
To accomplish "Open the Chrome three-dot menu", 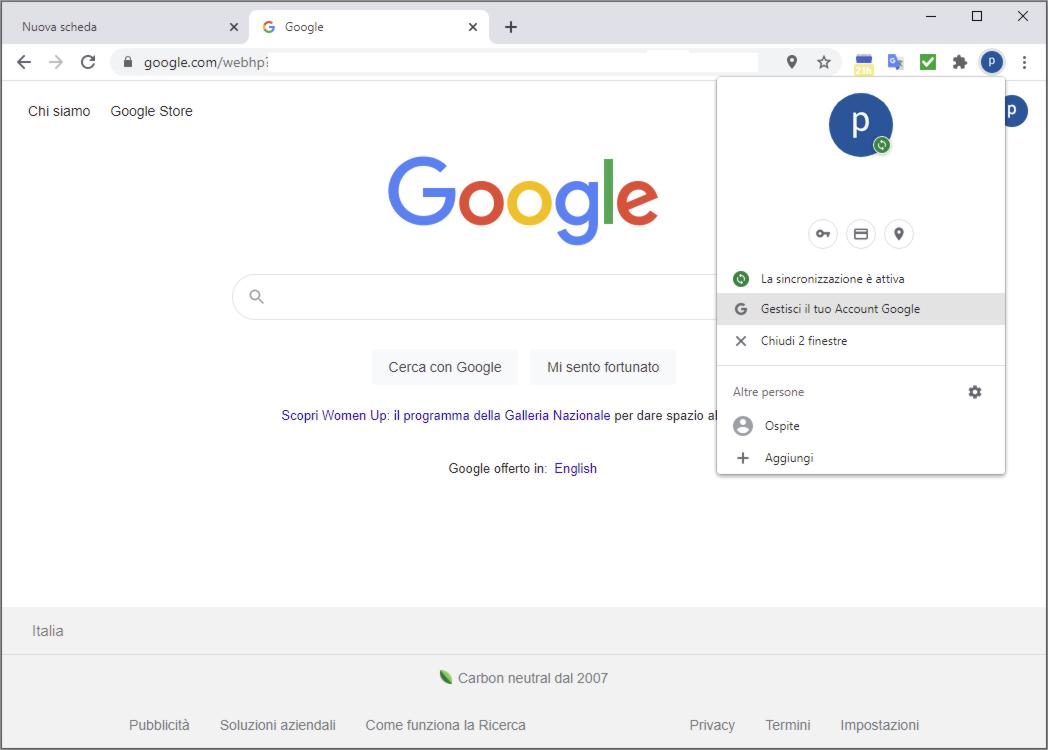I will click(x=1024, y=62).
